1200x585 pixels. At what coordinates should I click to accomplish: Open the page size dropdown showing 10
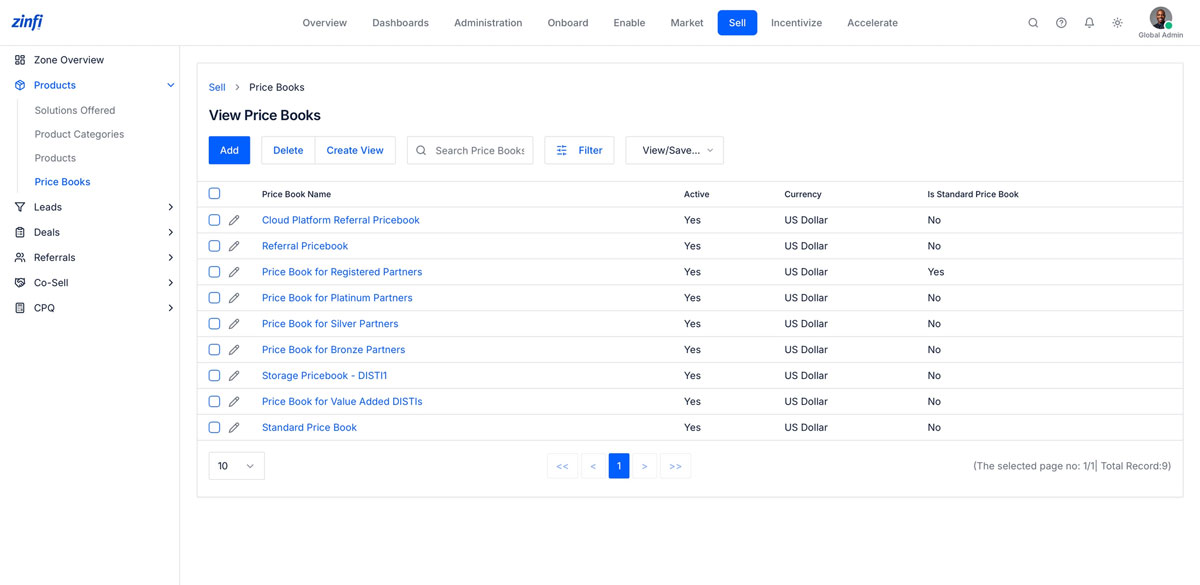click(237, 466)
